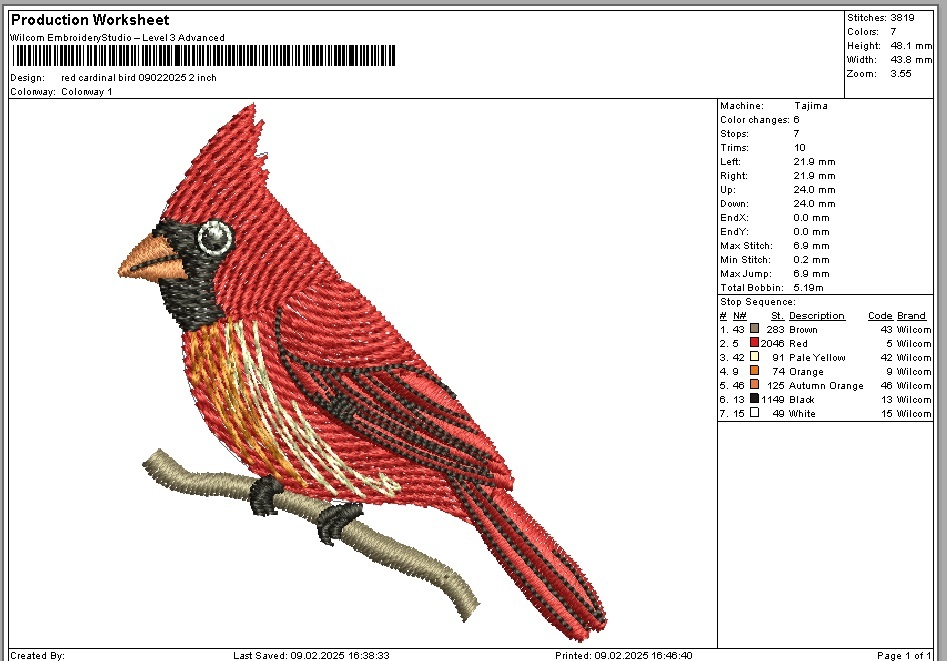947x661 pixels.
Task: Pick the Pale Yellow thread swatch
Action: (x=754, y=357)
